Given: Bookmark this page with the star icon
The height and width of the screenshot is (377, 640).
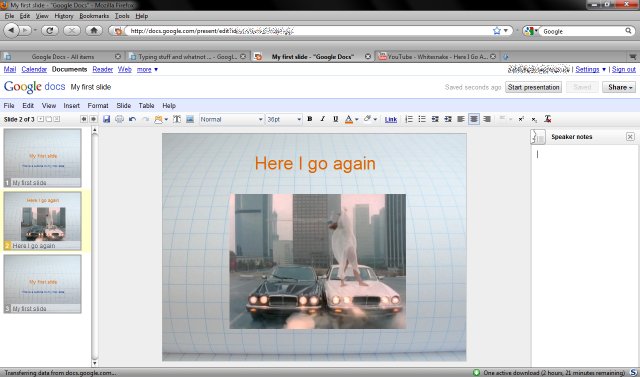Looking at the screenshot, I should click(497, 31).
